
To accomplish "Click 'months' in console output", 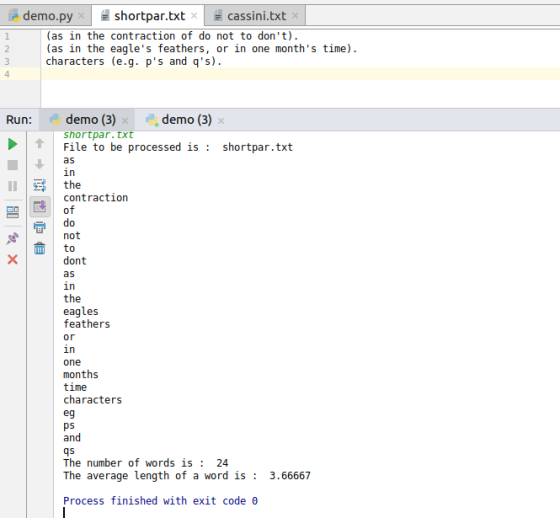I will [x=81, y=374].
